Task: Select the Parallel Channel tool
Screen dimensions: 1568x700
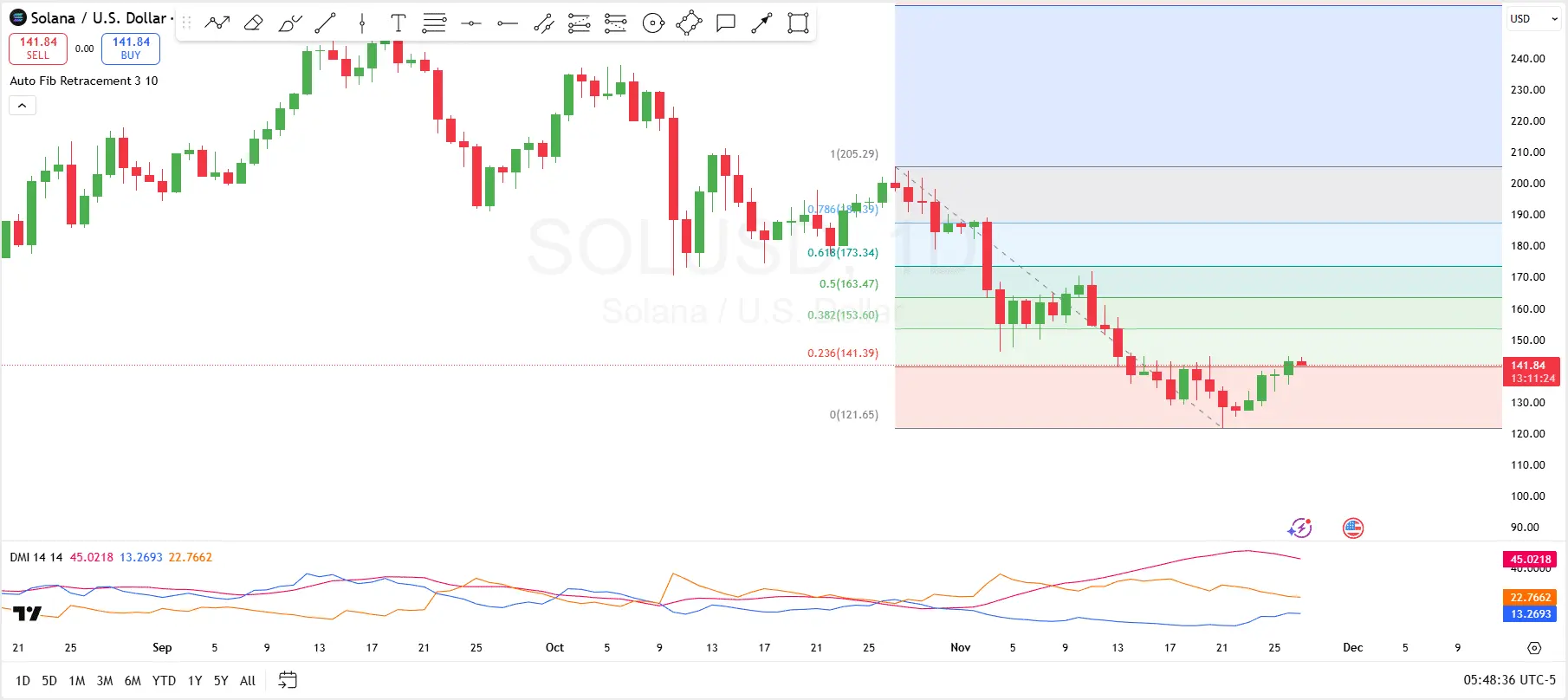Action: pyautogui.click(x=543, y=23)
